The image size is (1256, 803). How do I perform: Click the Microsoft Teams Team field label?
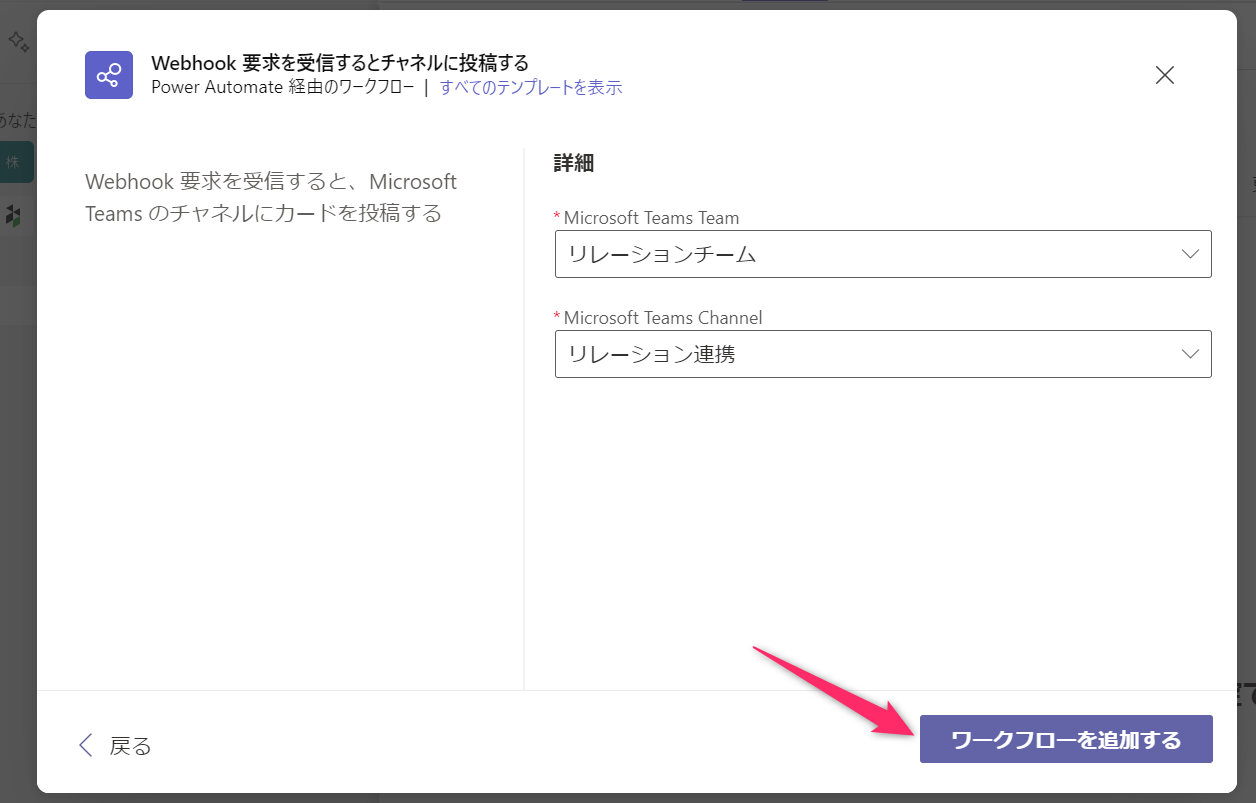click(x=651, y=218)
